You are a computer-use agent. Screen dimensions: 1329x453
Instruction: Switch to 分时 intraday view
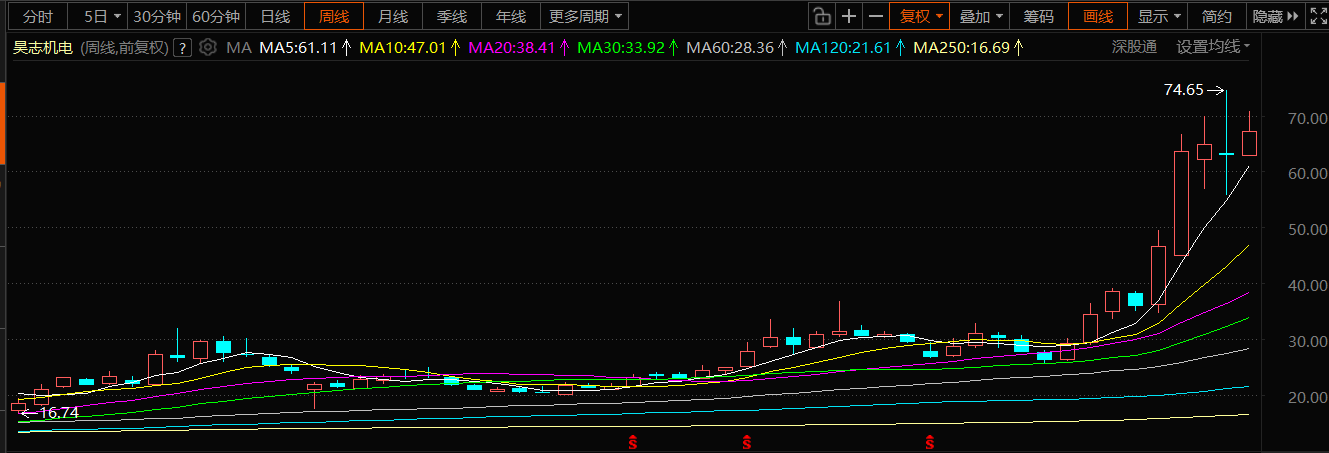38,16
